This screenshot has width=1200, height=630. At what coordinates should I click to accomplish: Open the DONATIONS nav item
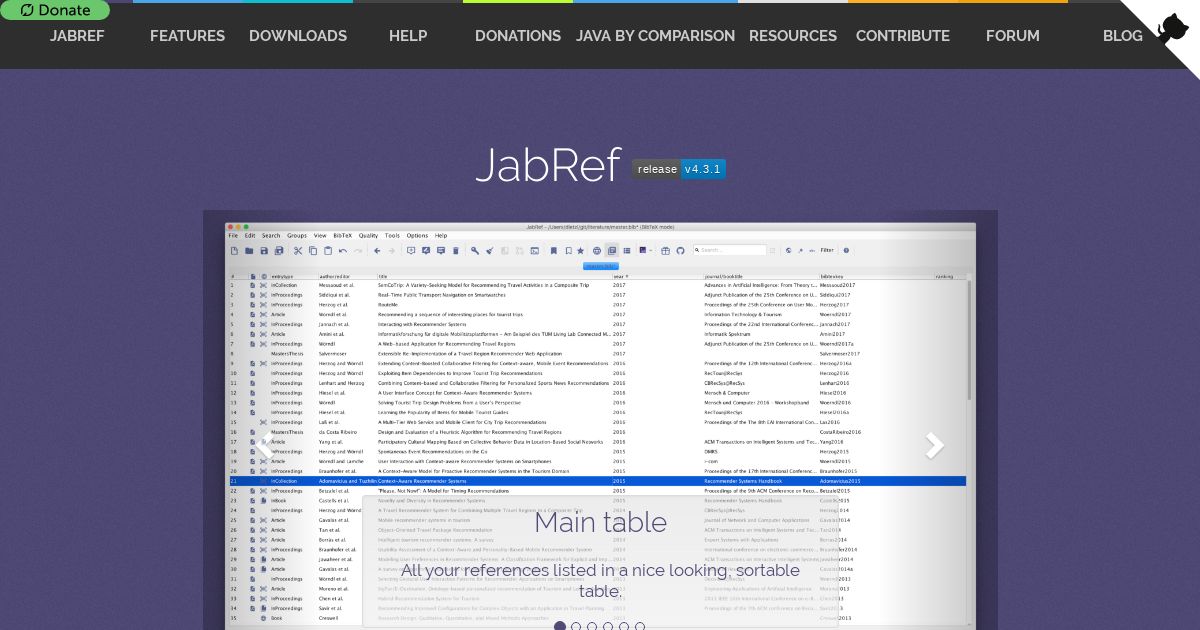click(518, 36)
